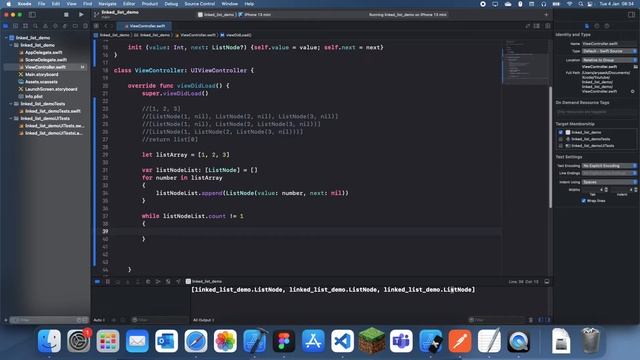Collapse the linked_list_demoUITests group

[11, 118]
